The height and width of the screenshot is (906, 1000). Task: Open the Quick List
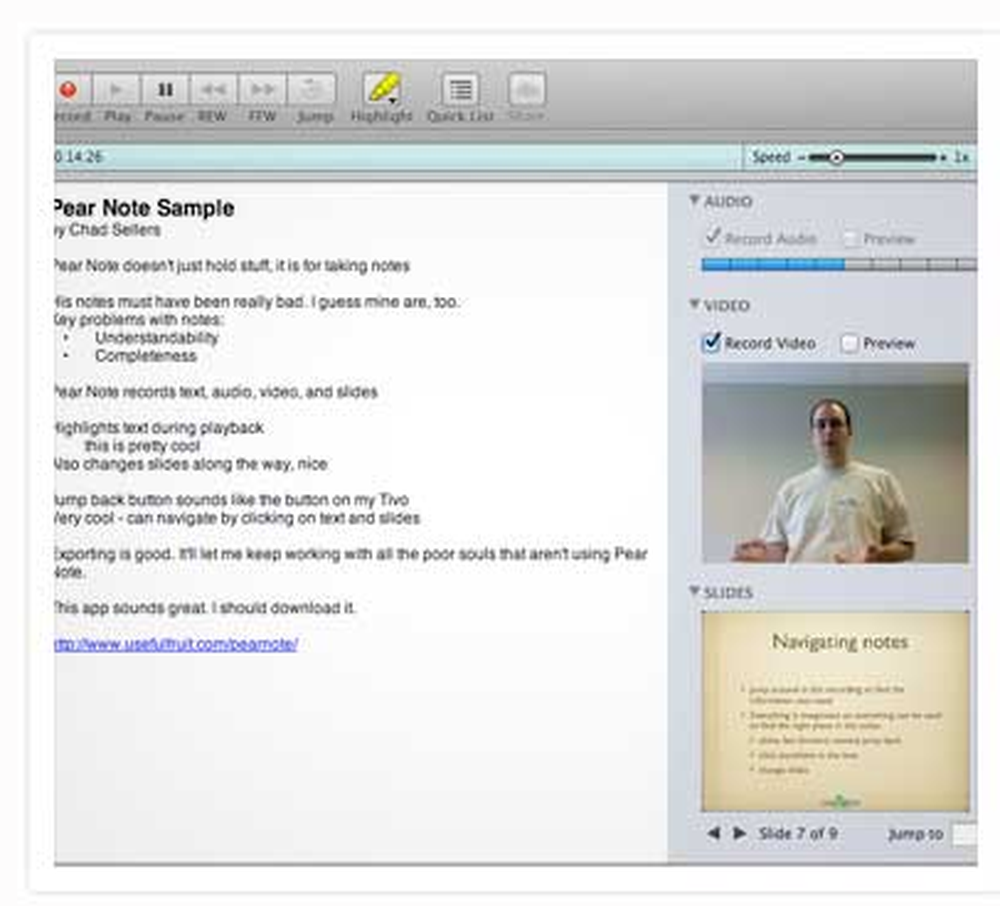(x=460, y=89)
